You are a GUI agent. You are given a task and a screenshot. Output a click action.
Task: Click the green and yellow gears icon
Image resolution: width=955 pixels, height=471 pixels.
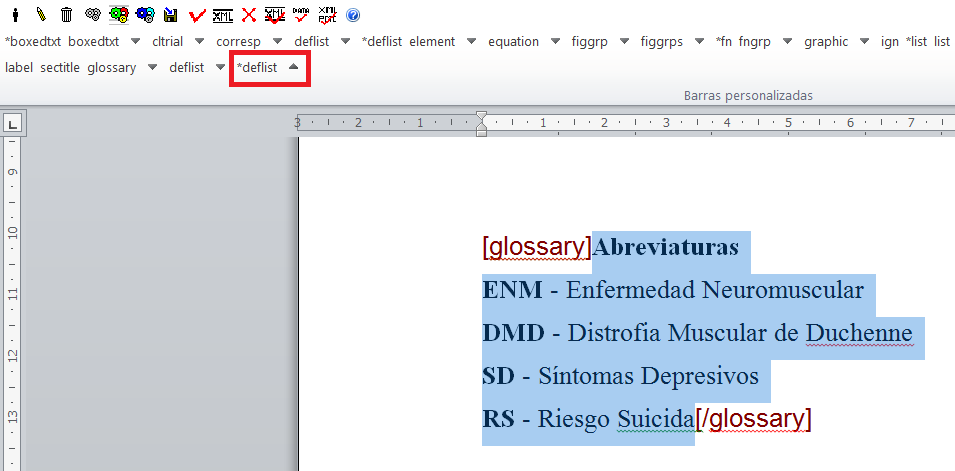[118, 15]
